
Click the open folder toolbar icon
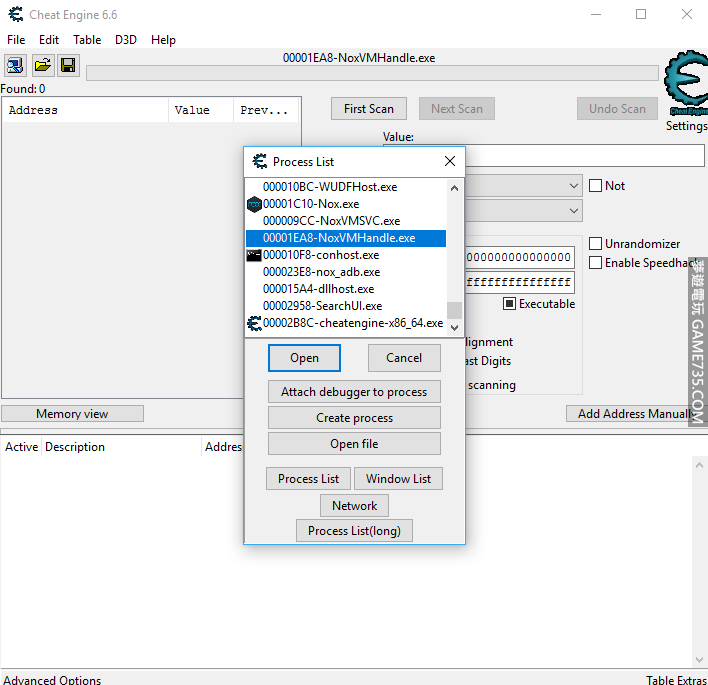[x=42, y=66]
